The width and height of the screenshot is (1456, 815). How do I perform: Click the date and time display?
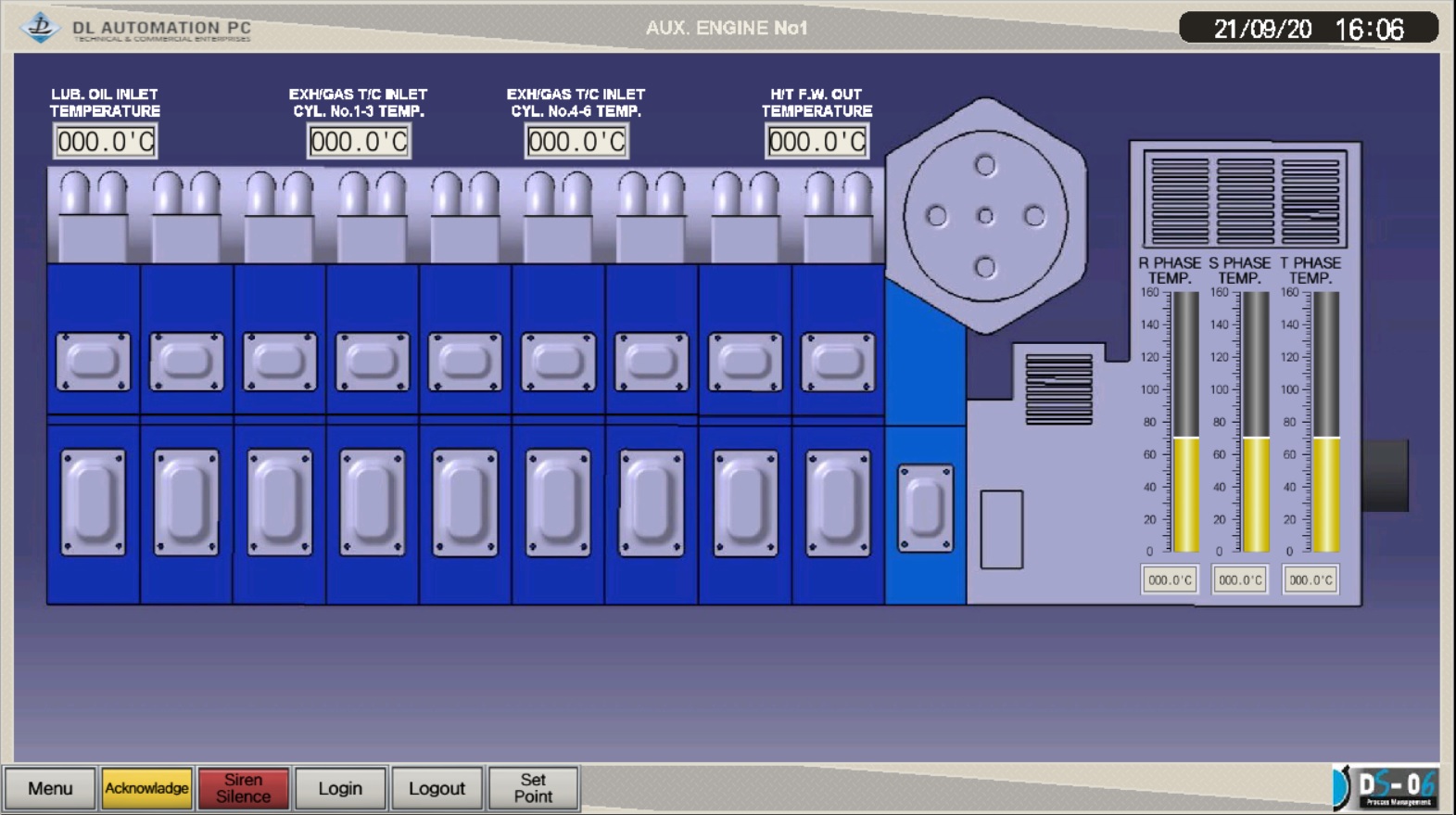pyautogui.click(x=1308, y=29)
